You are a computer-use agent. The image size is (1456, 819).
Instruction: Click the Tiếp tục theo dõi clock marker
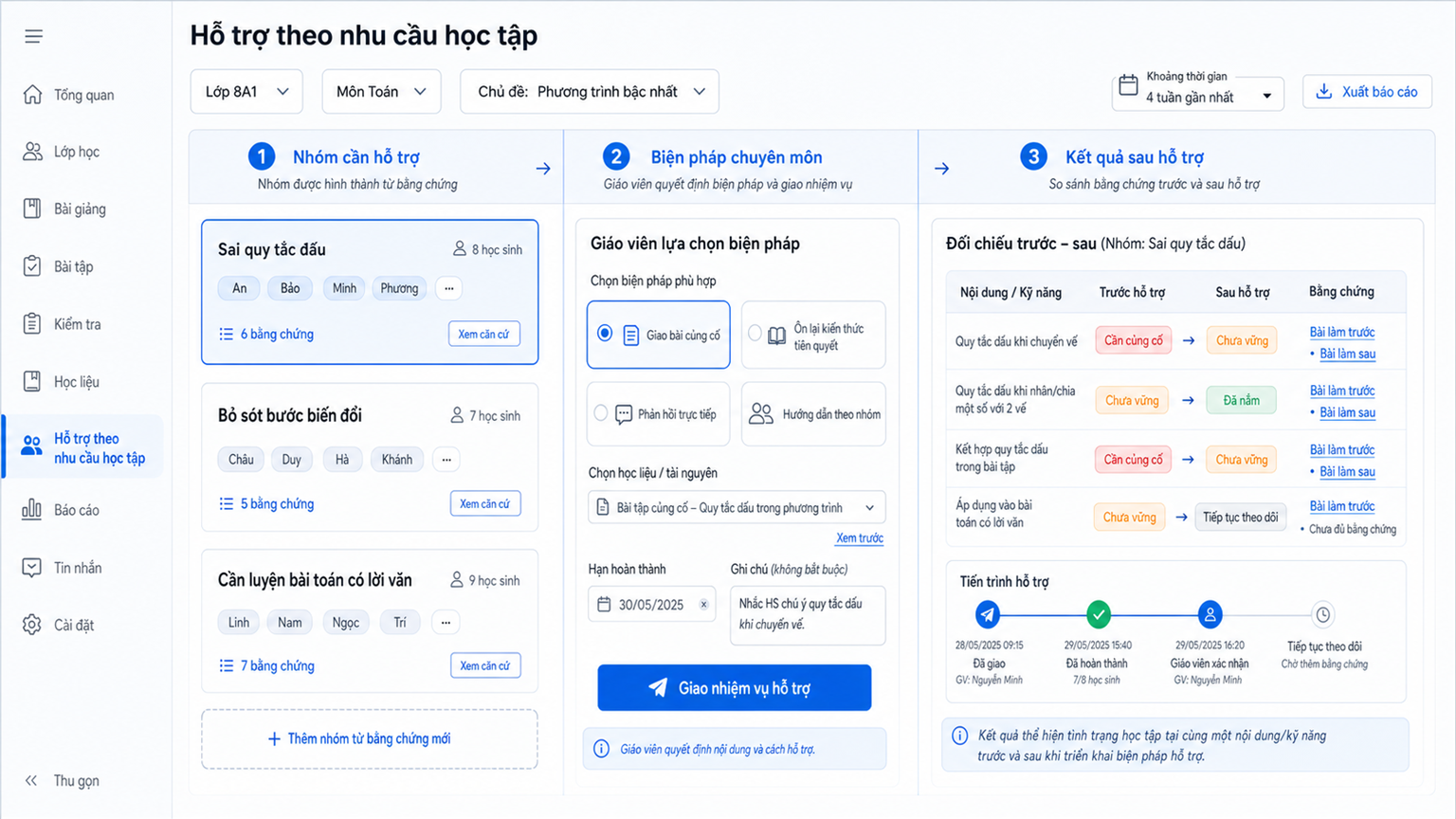pos(1322,614)
